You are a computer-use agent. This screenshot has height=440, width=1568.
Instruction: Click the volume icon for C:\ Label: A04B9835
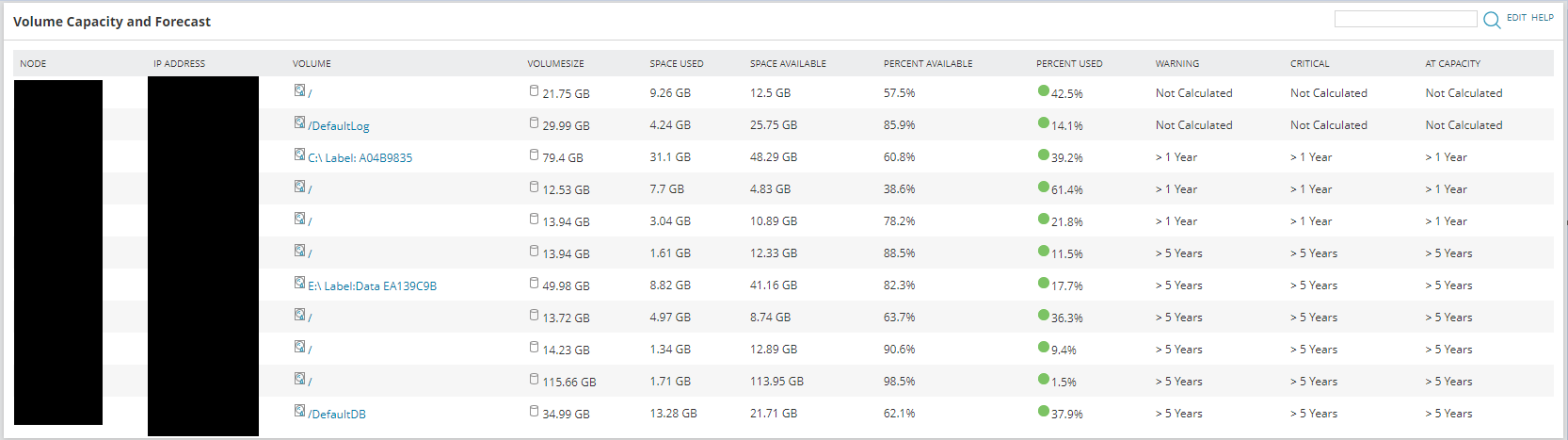click(x=299, y=155)
